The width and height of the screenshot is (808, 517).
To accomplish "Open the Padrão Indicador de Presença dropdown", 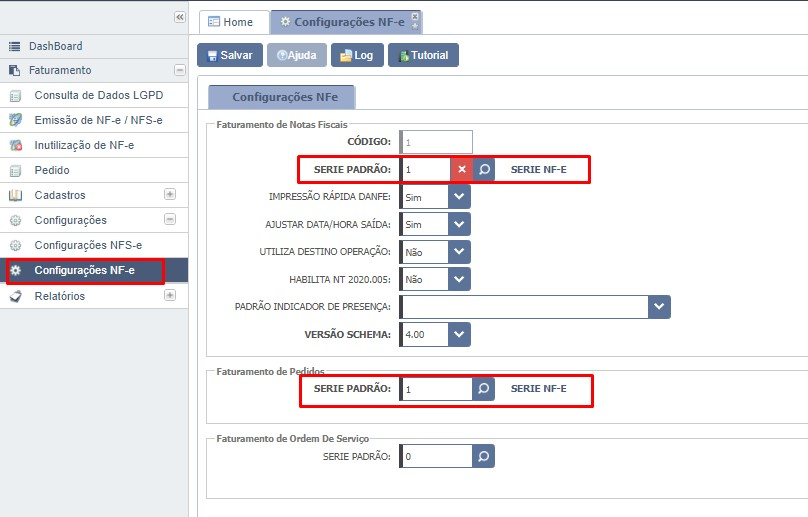I will (x=659, y=307).
